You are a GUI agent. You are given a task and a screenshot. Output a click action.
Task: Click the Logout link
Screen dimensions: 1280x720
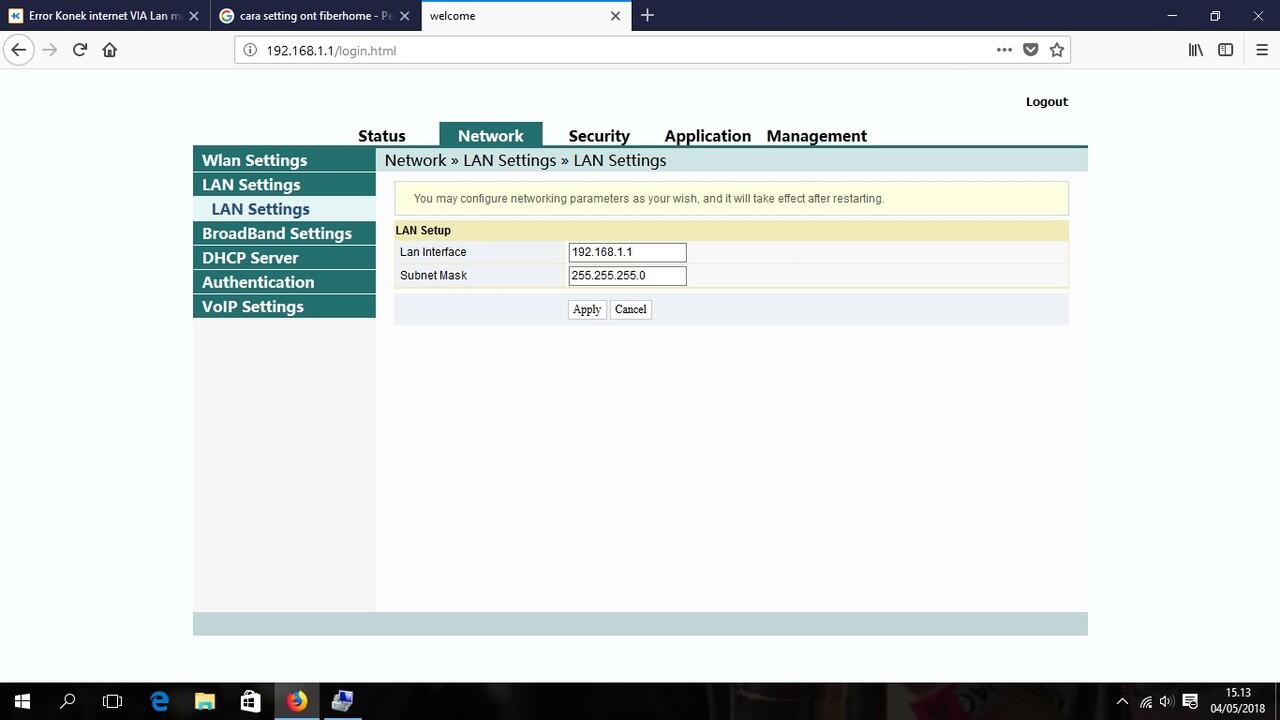(1046, 102)
